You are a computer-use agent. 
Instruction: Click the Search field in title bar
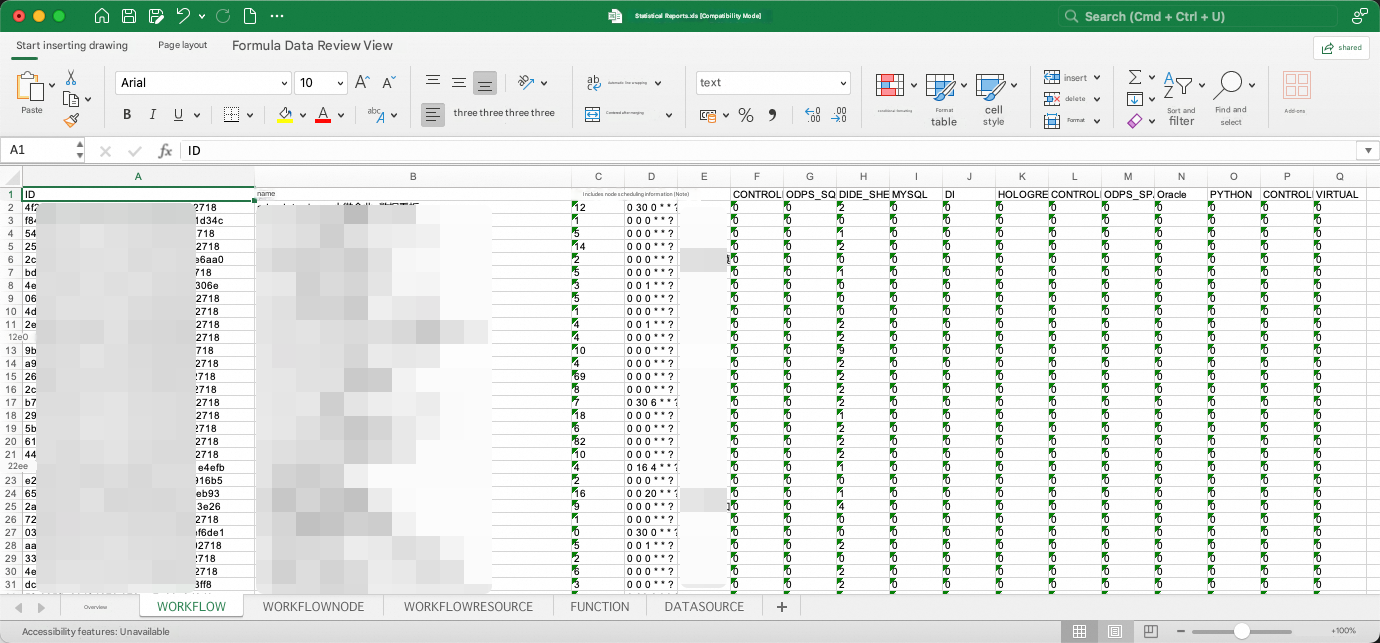pyautogui.click(x=1198, y=16)
